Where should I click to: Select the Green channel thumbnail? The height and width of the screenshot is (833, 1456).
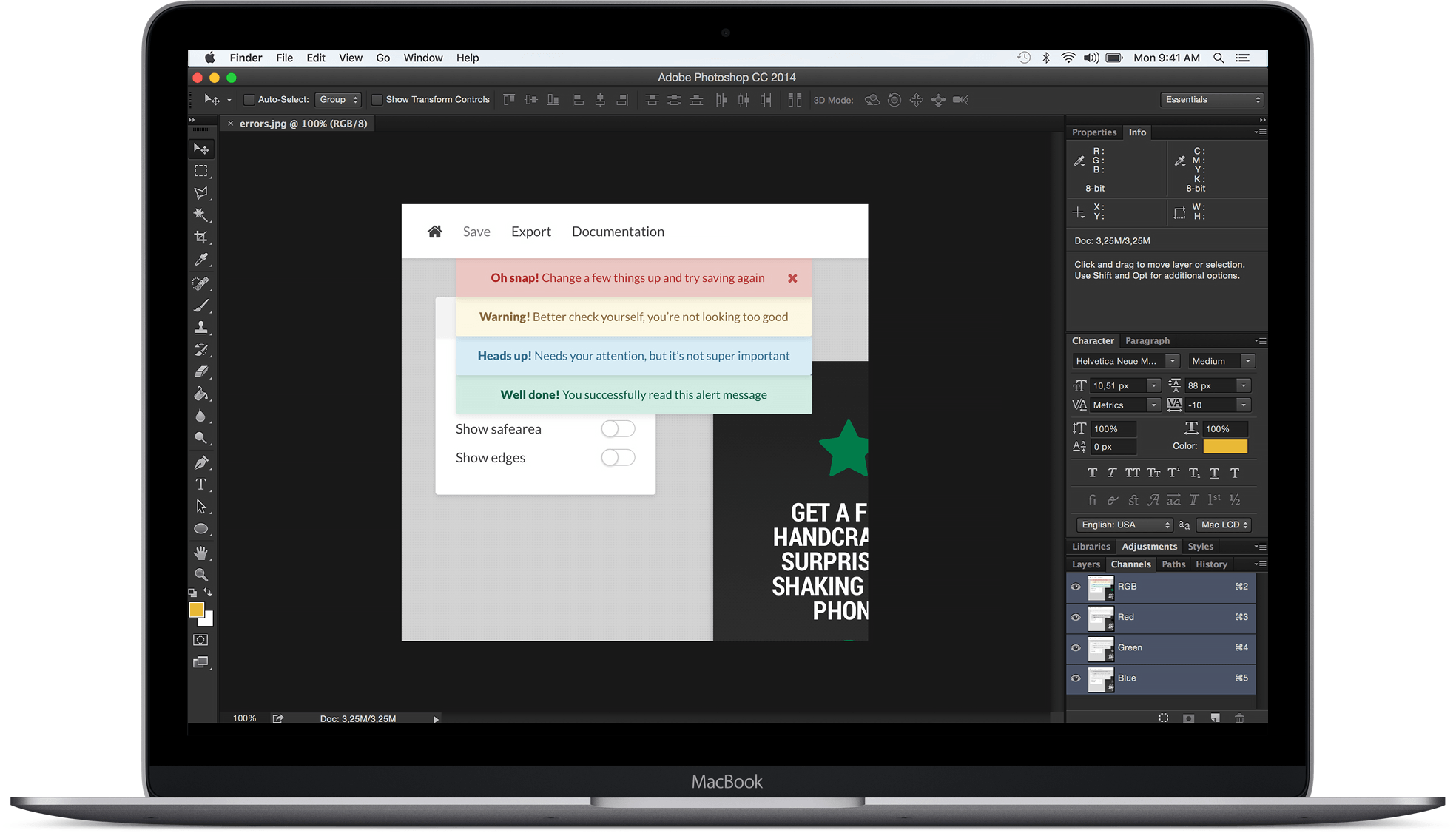click(x=1100, y=649)
